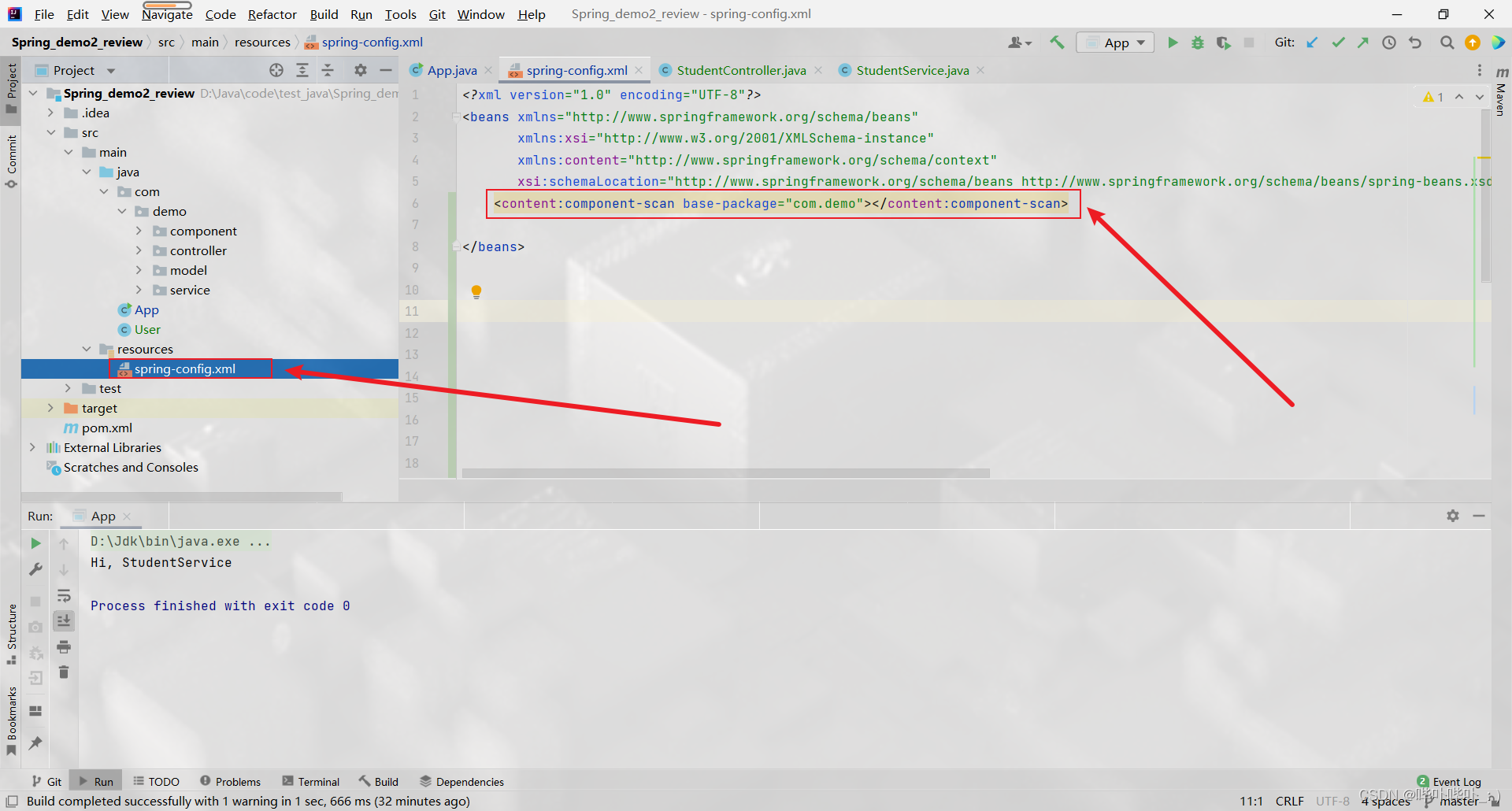Open the user account dropdown in toolbar
1512x811 pixels.
[x=1020, y=43]
